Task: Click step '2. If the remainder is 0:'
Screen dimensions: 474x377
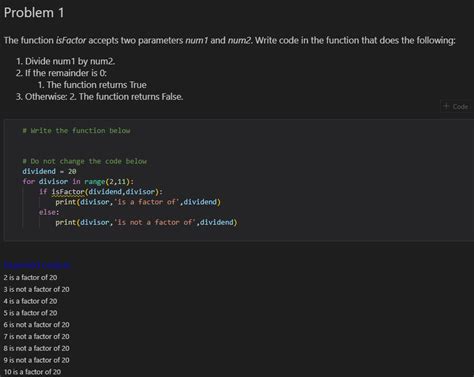Action: 61,73
